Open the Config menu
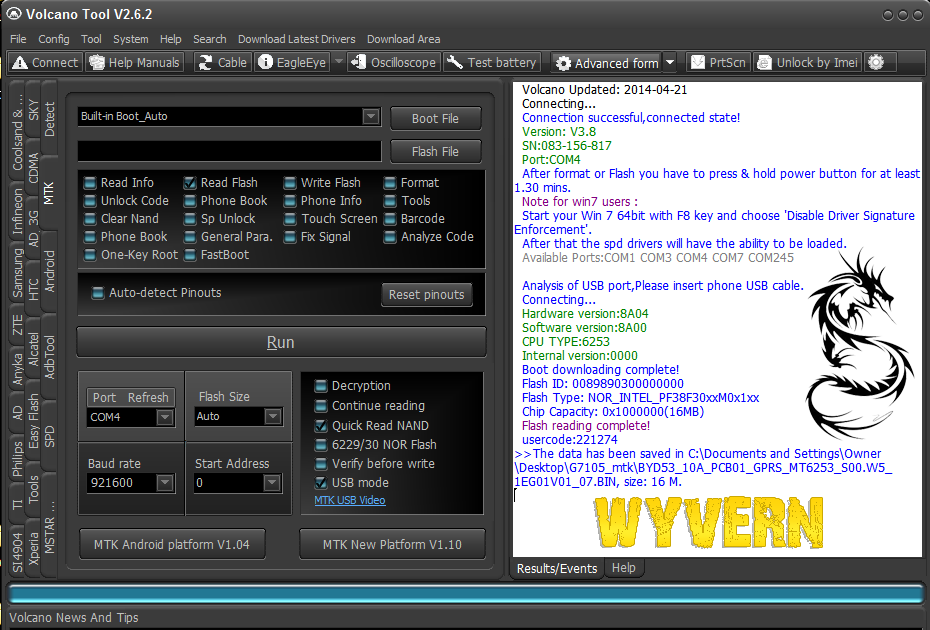930x630 pixels. pos(54,39)
